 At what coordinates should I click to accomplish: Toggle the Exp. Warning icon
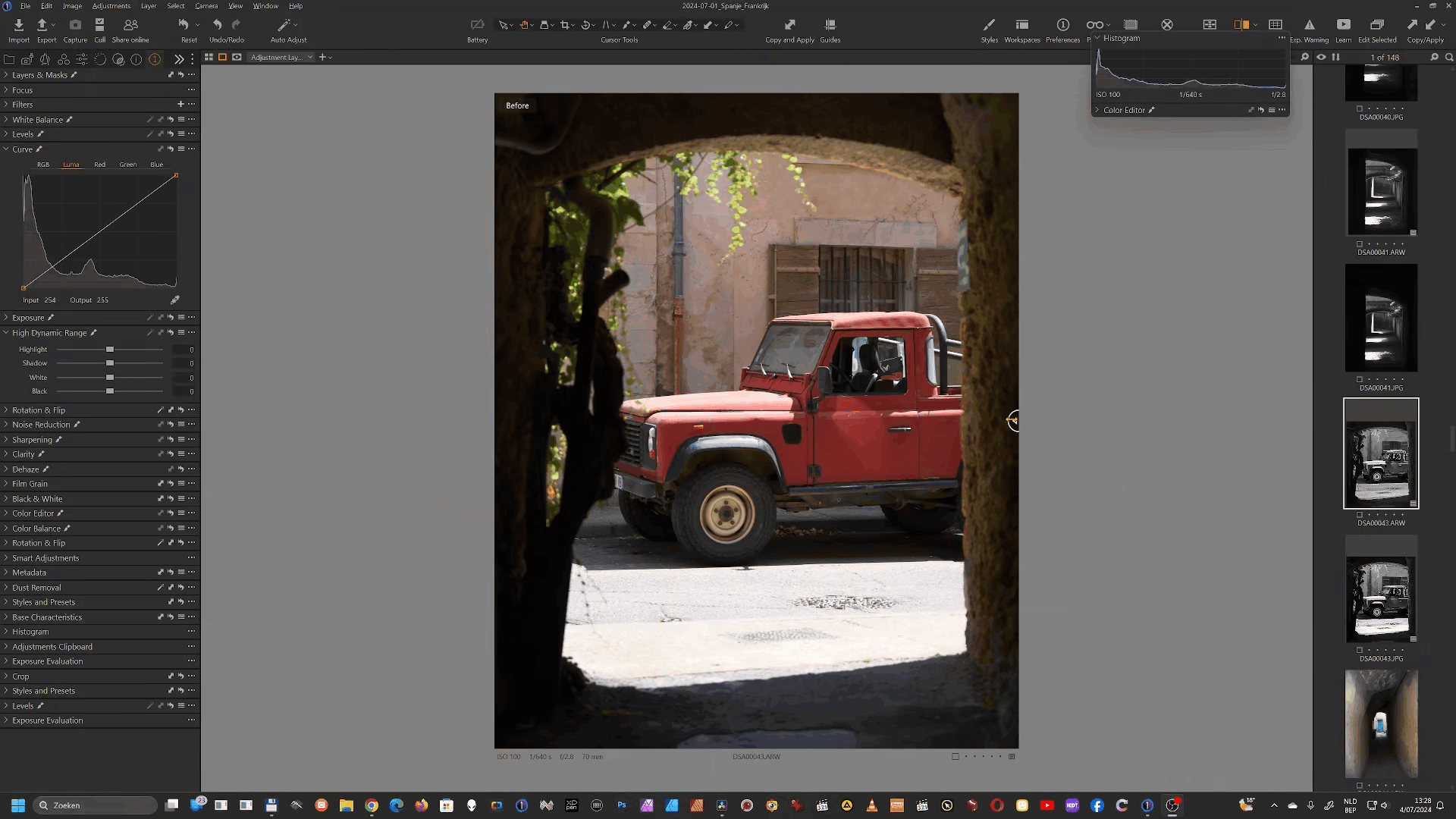(1309, 25)
